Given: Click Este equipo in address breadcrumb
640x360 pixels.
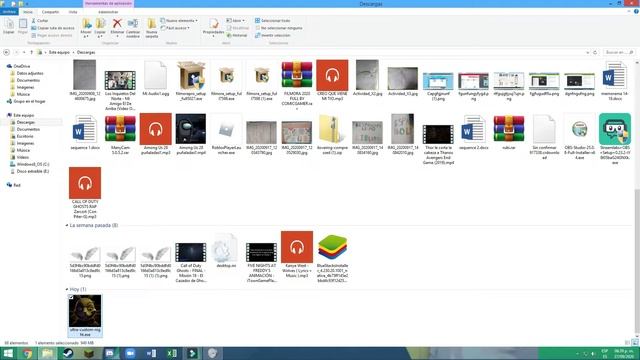Looking at the screenshot, I should tap(59, 52).
